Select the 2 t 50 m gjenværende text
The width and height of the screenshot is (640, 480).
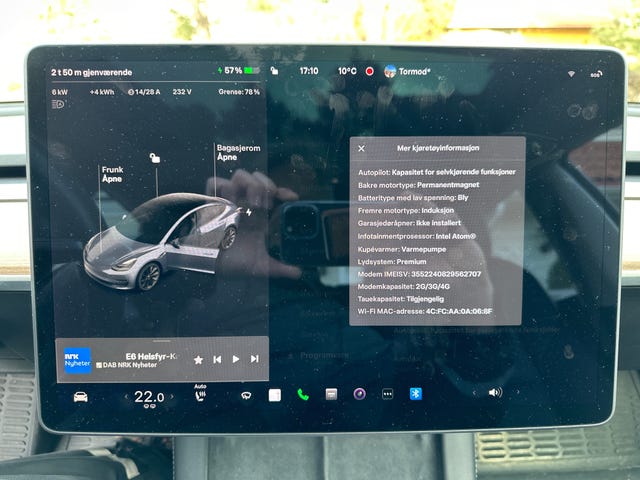coord(91,72)
